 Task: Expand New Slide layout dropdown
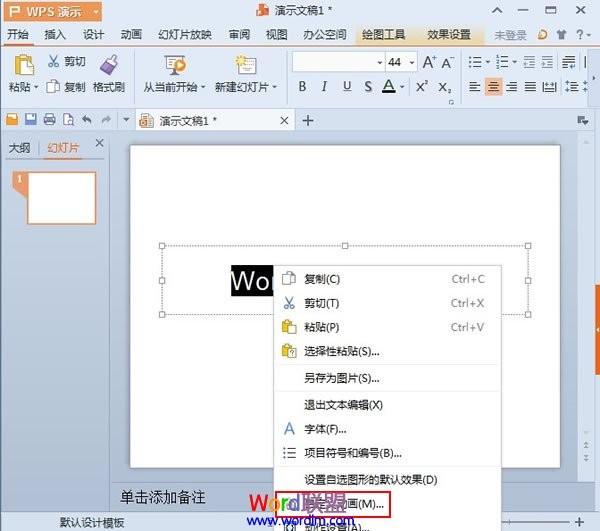coord(275,87)
